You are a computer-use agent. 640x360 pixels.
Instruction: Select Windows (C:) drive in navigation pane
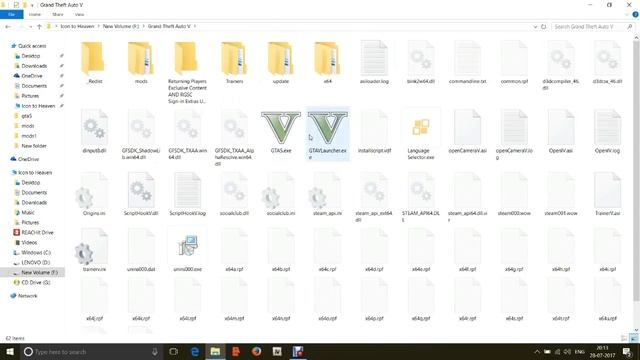36,252
